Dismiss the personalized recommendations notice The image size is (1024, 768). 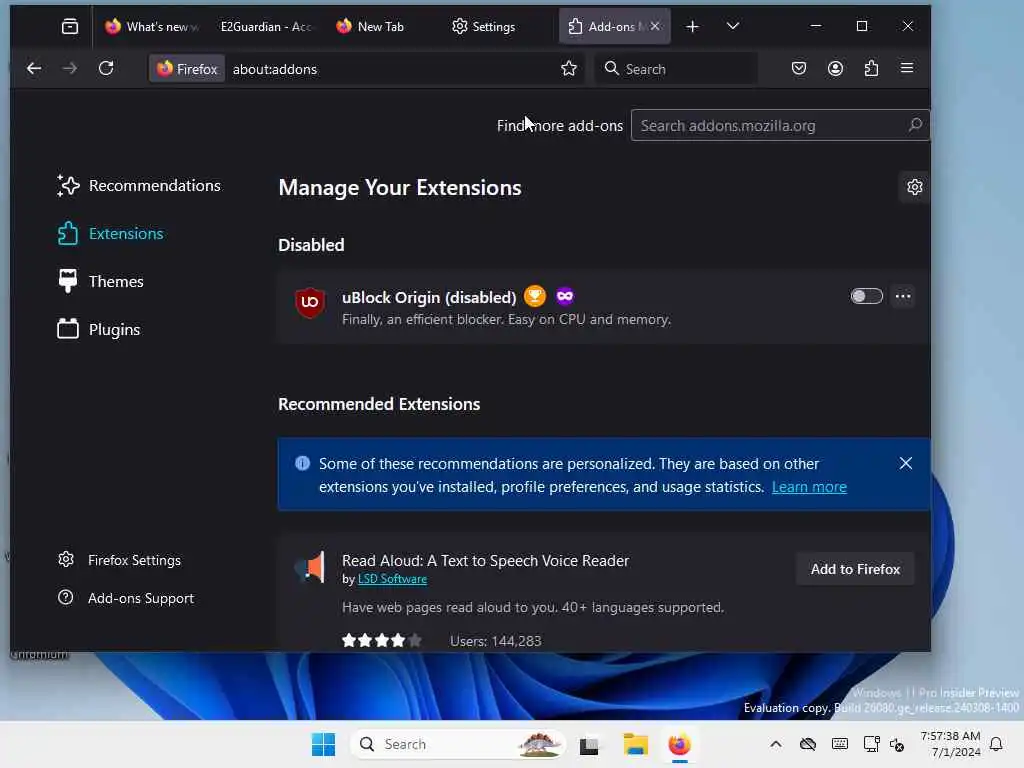(906, 463)
